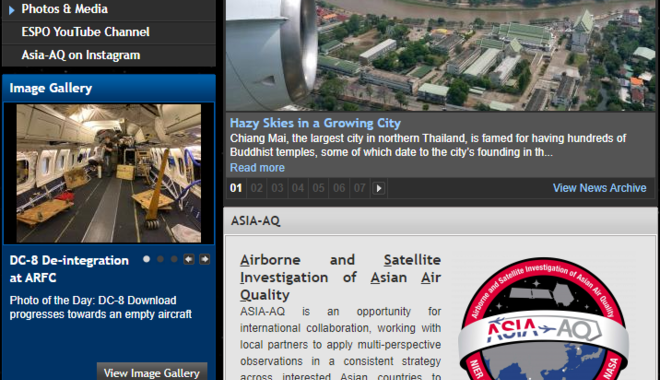The width and height of the screenshot is (660, 380).
Task: Select news slide 02
Action: [257, 188]
